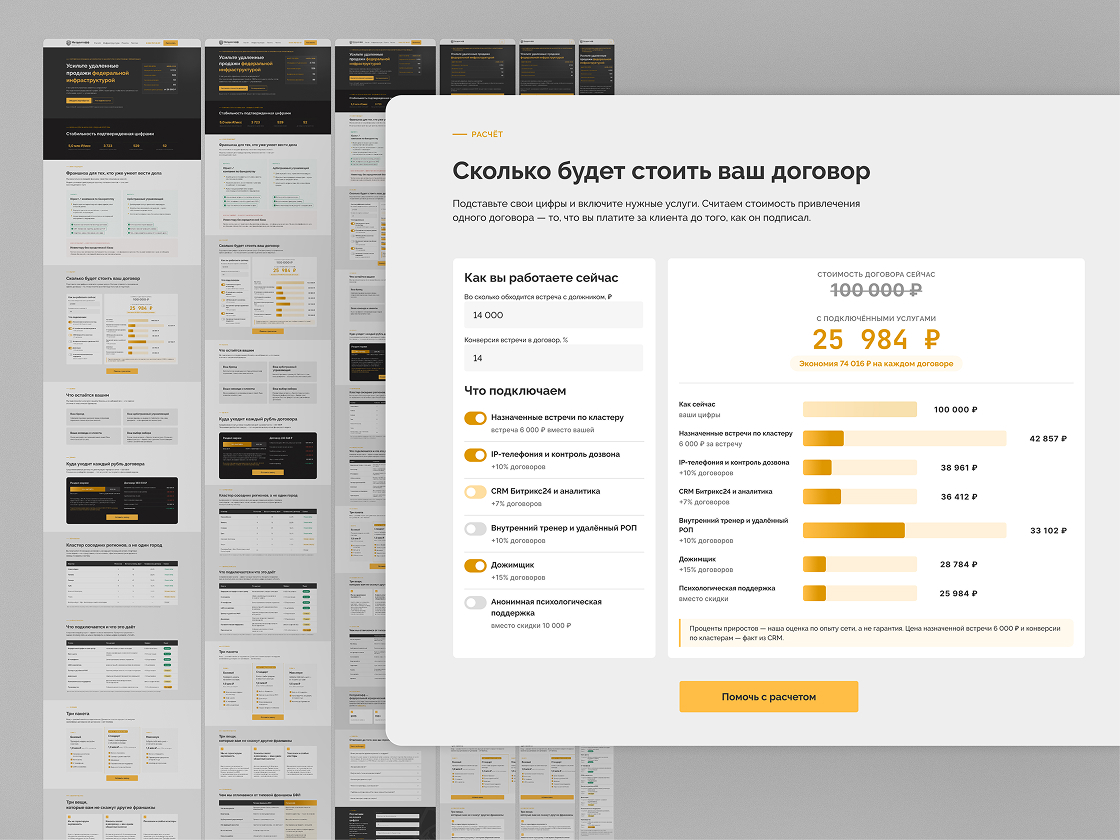The width and height of the screenshot is (1120, 840).
Task: Click the Психологическая поддержка 25 984 ₽ bar
Action: 860,593
